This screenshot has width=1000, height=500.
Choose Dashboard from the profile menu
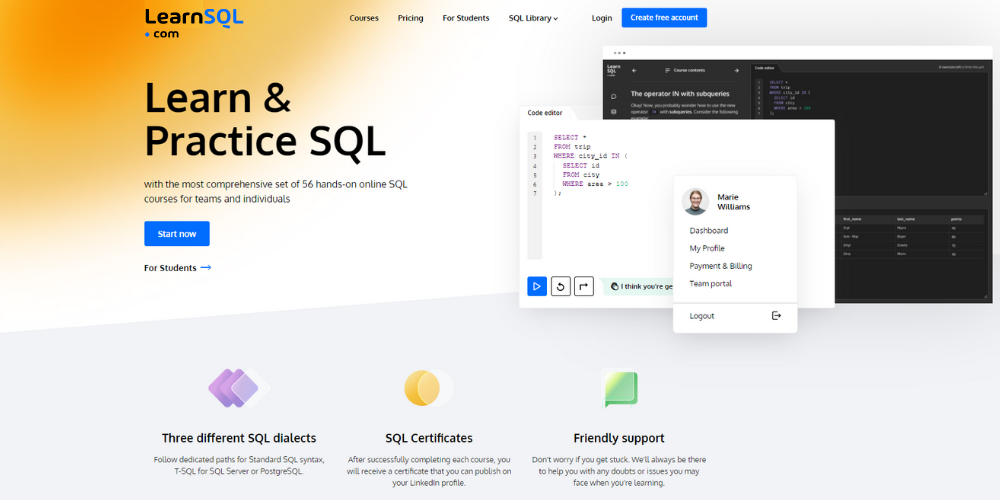click(709, 230)
